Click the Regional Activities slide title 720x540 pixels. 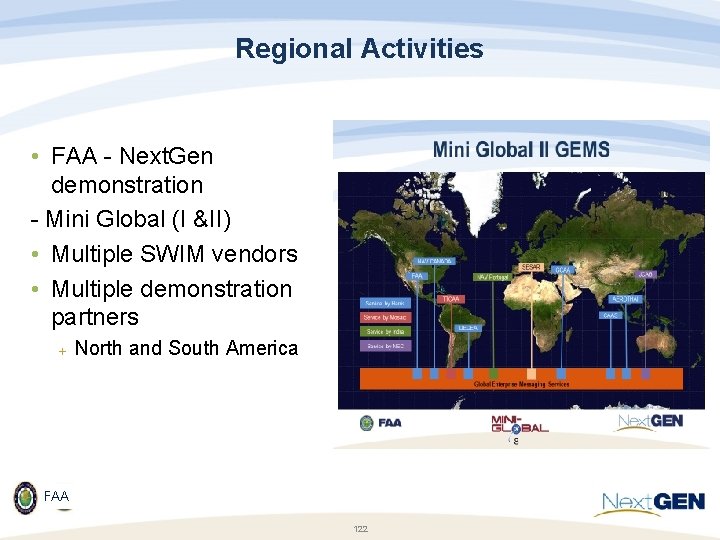tap(360, 49)
